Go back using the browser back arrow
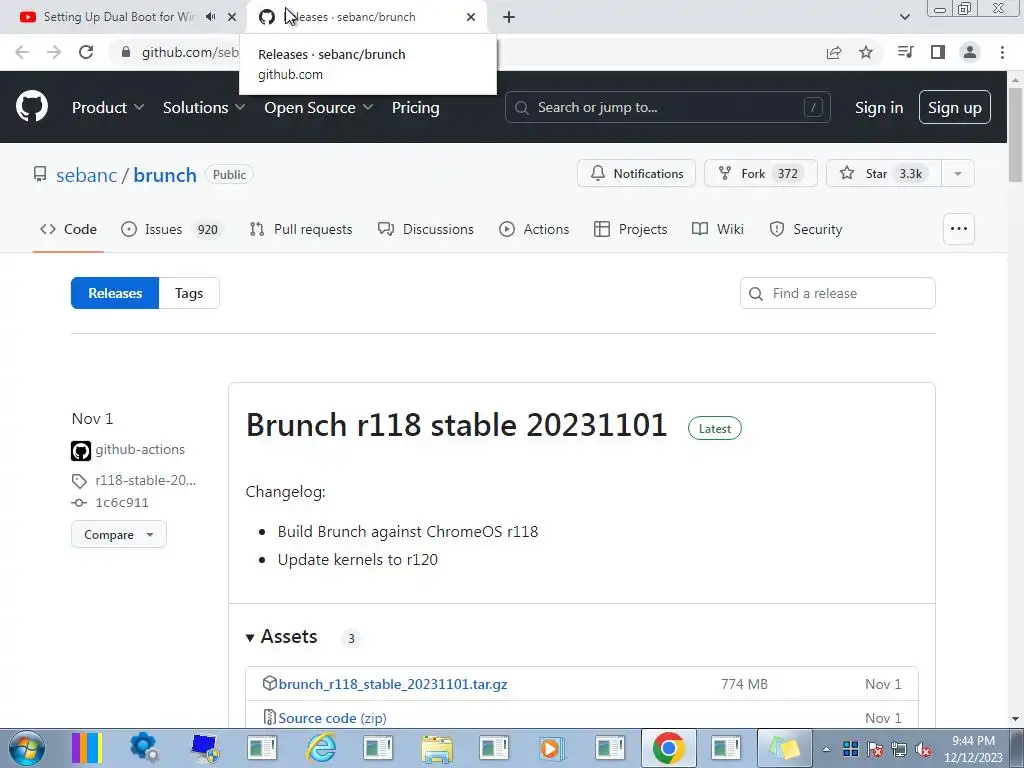The height and width of the screenshot is (768, 1024). coord(22,52)
